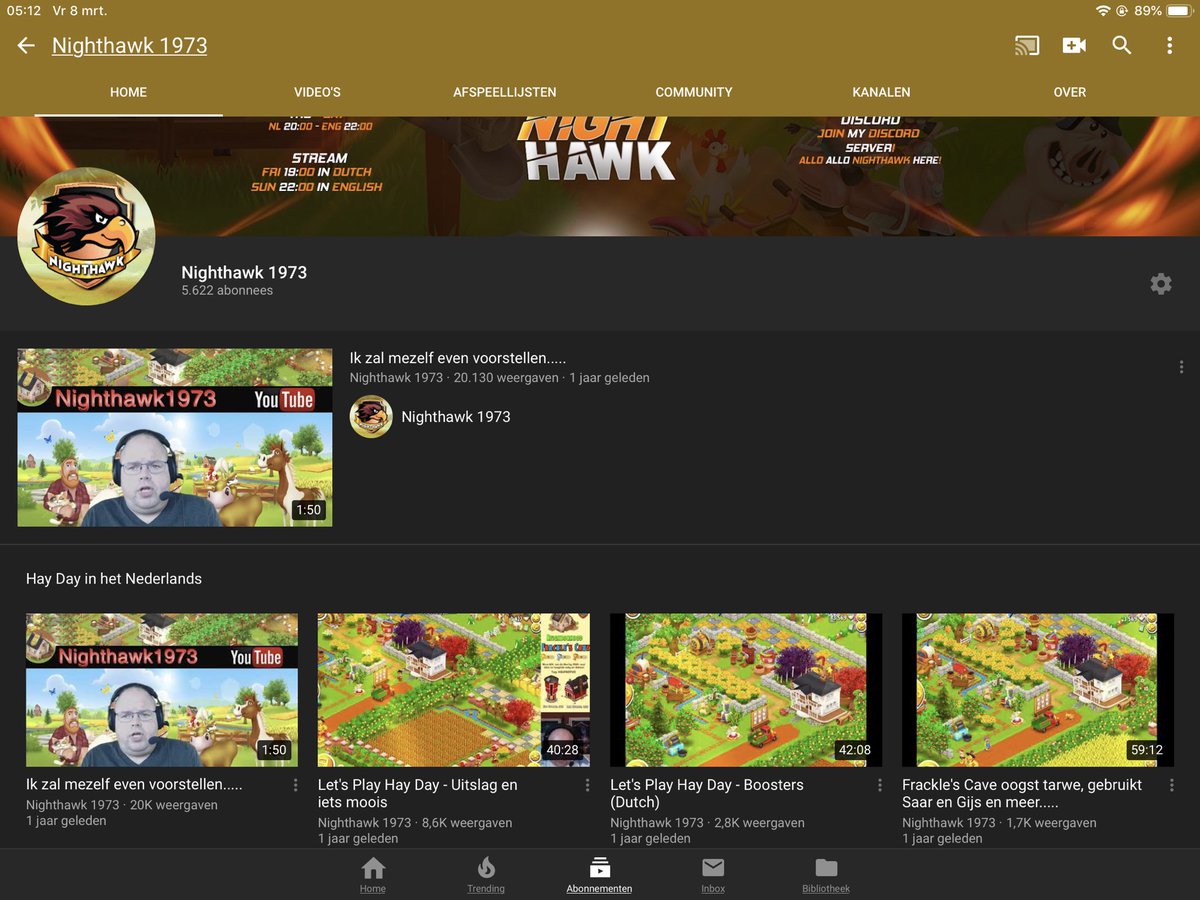Play the large featured intro video thumbnail
This screenshot has height=900, width=1200.
pyautogui.click(x=175, y=438)
